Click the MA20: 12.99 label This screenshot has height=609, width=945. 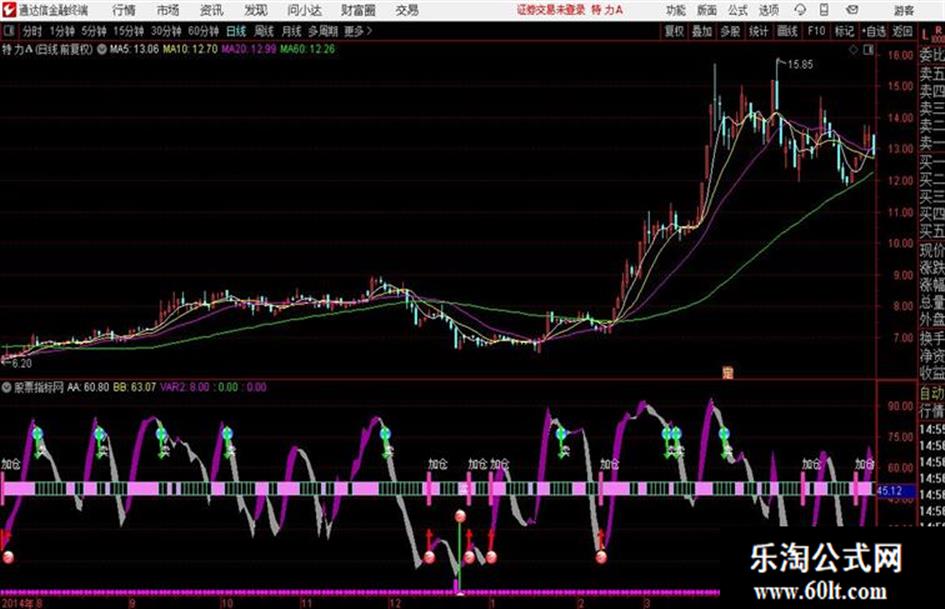click(248, 49)
